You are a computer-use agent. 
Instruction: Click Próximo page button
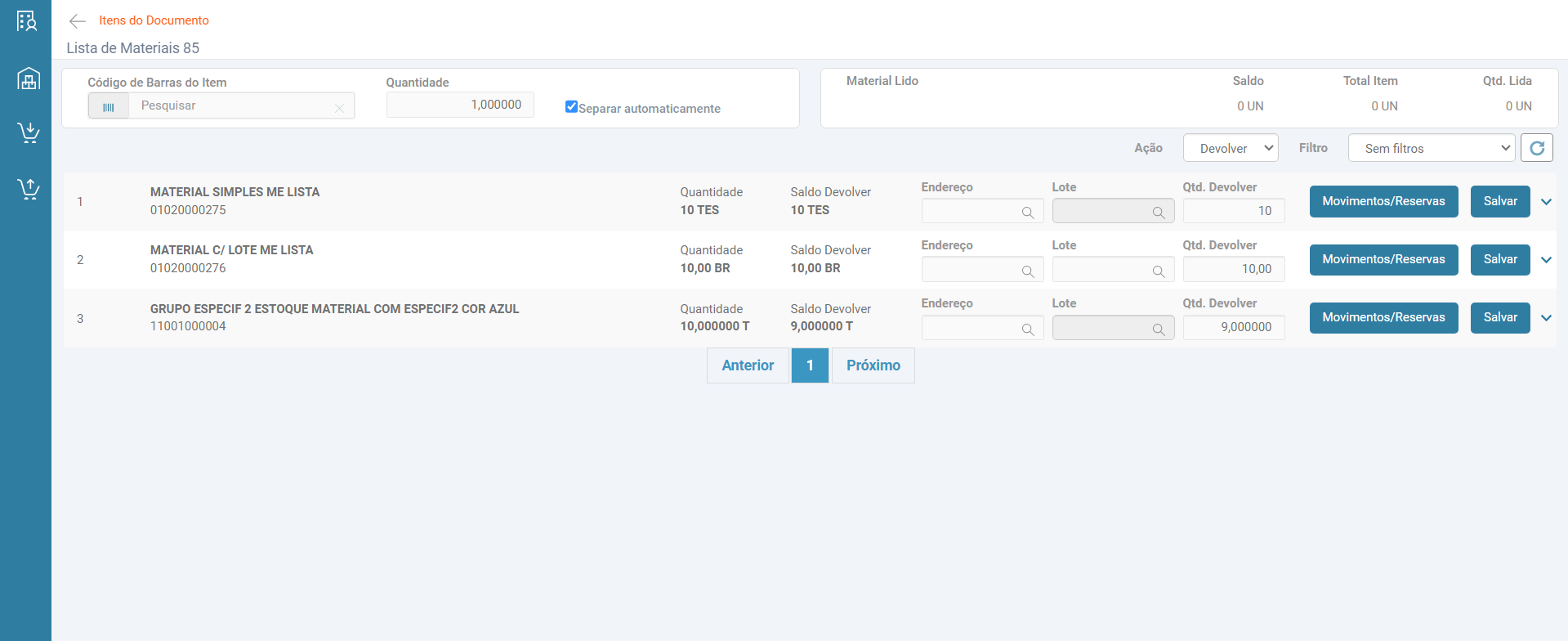pyautogui.click(x=873, y=365)
